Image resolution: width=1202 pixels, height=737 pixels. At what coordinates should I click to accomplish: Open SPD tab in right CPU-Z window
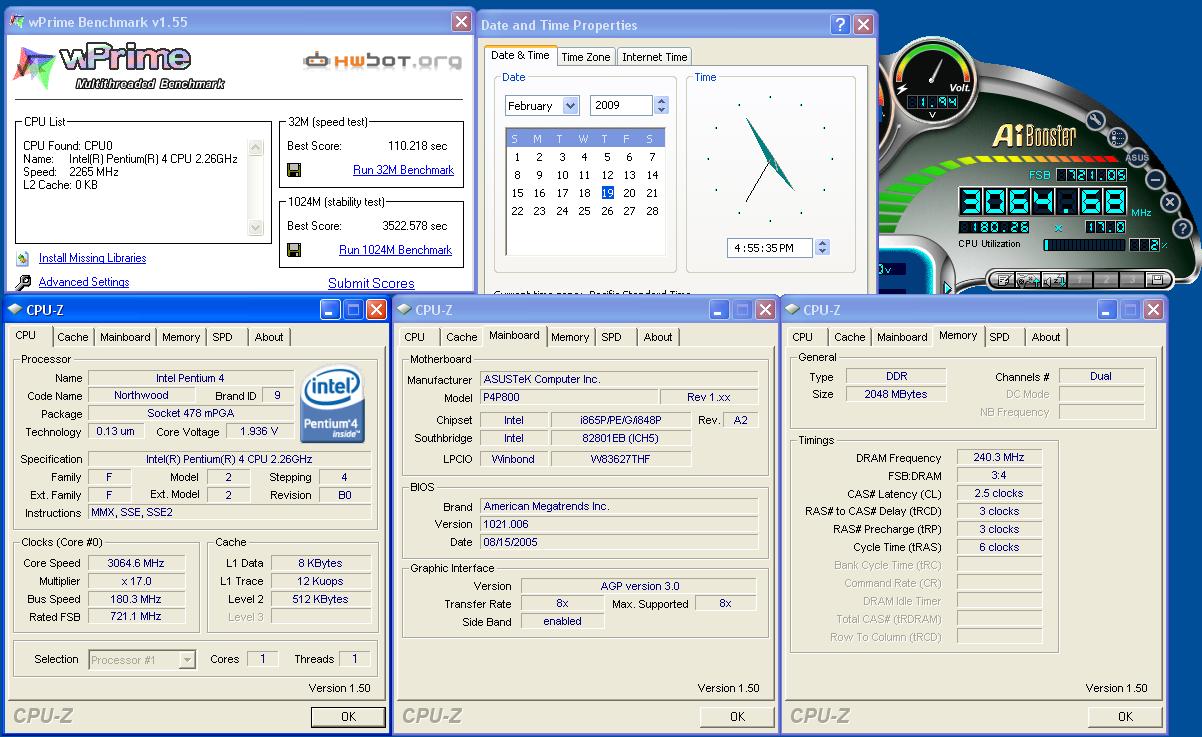click(999, 337)
